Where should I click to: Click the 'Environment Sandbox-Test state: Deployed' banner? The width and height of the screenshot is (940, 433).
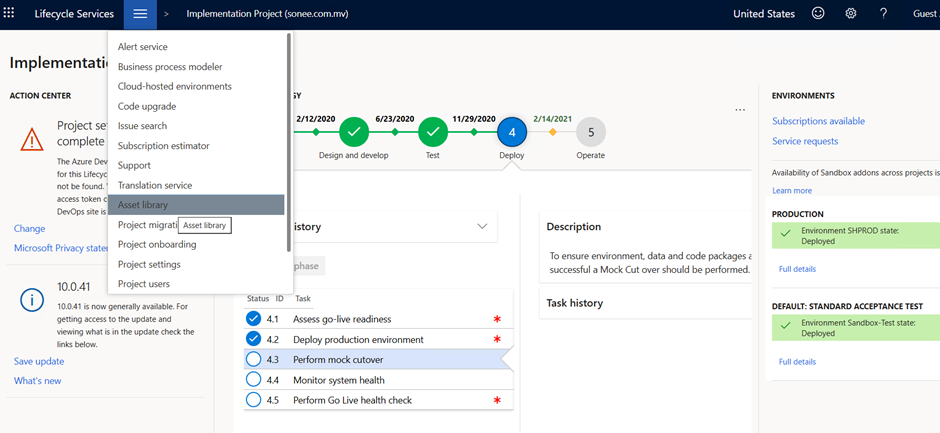point(856,328)
